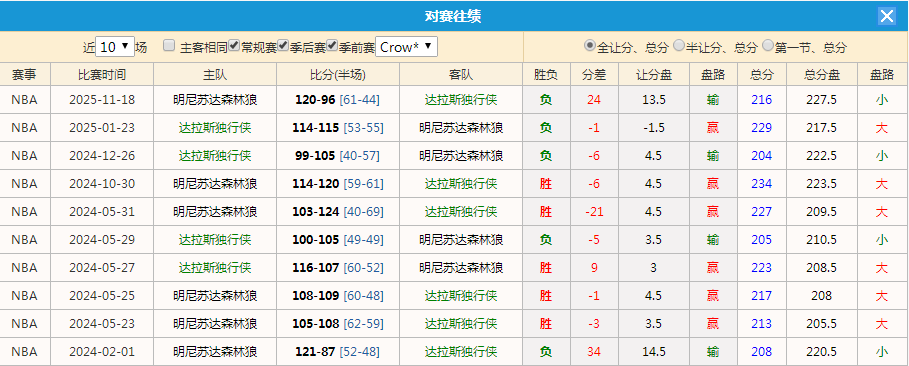This screenshot has height=366, width=909.
Task: Click total score 227
Action: 762,212
